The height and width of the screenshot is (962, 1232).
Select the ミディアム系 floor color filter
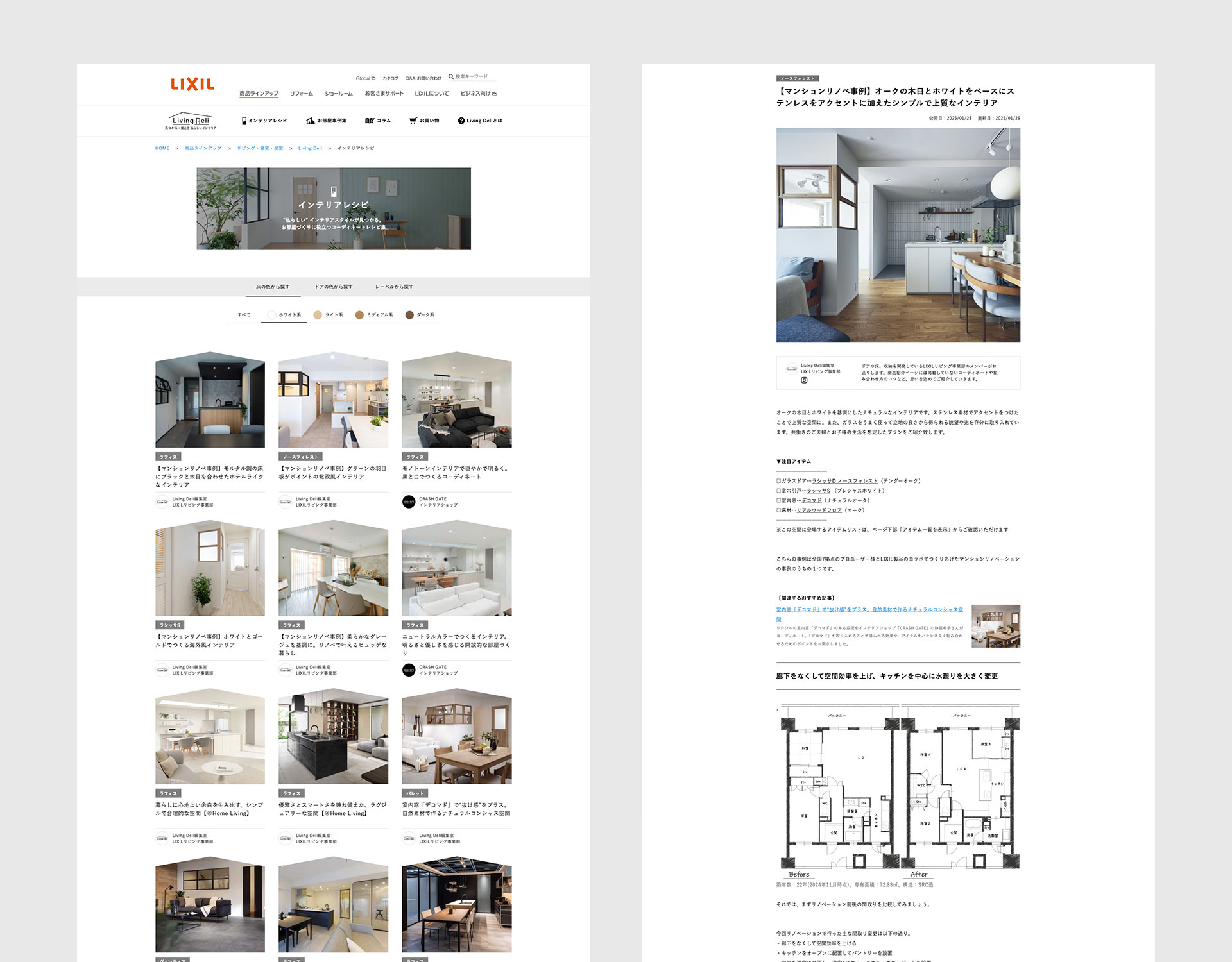coord(374,315)
